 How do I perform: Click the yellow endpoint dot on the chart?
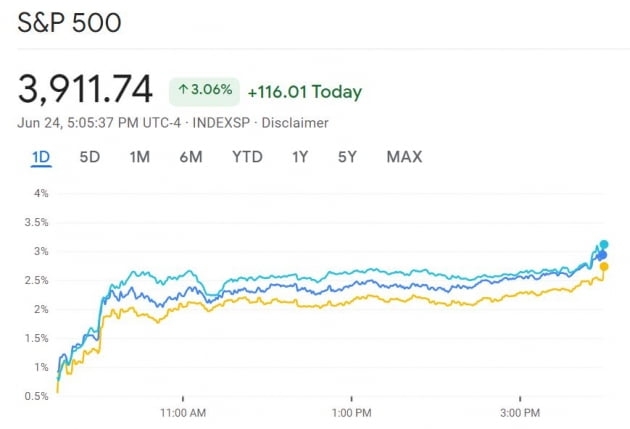(x=603, y=267)
